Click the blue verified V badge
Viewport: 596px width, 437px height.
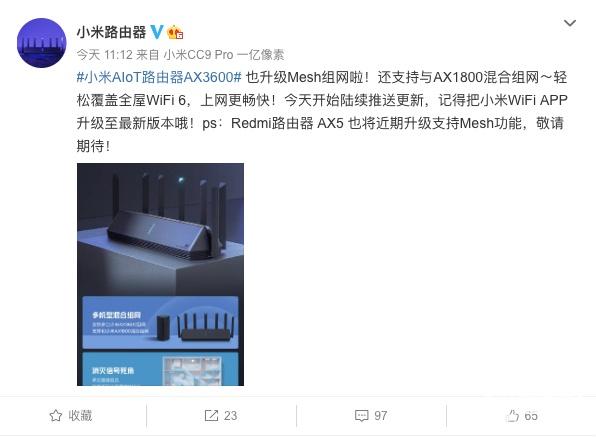click(x=157, y=32)
